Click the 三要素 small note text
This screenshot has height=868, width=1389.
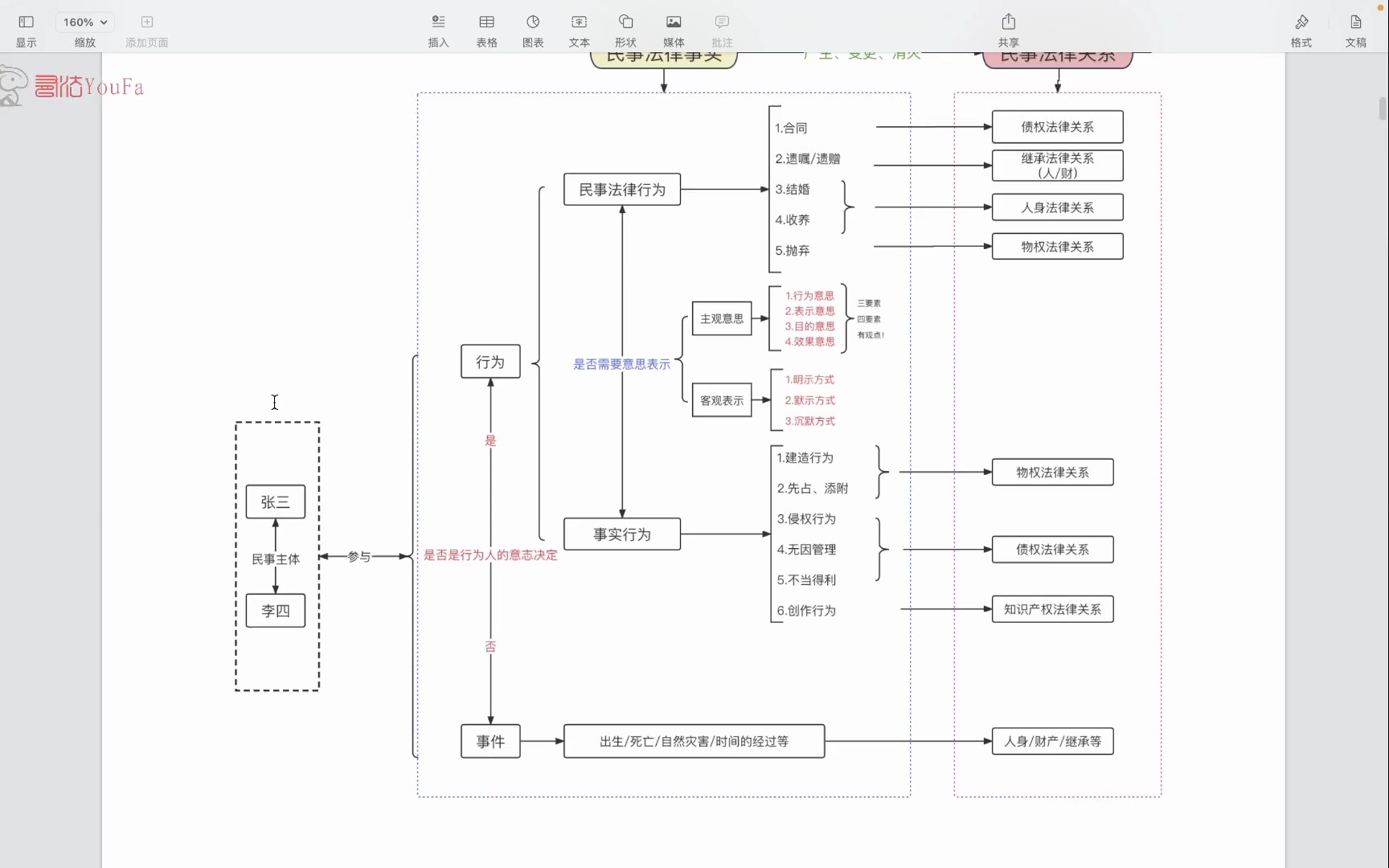tap(869, 303)
